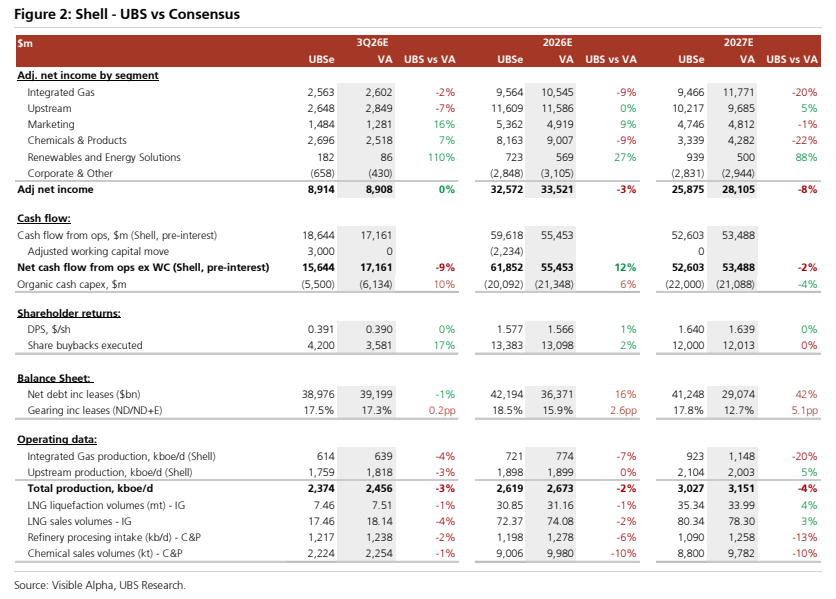Click the cash flow value "18,644"
This screenshot has height=599, width=836.
click(x=318, y=235)
